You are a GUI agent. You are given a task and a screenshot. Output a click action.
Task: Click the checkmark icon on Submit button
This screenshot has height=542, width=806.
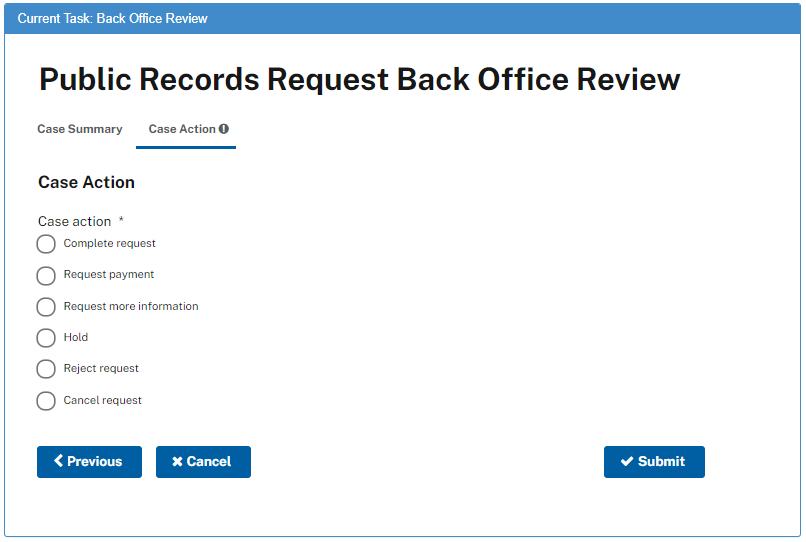pyautogui.click(x=627, y=461)
